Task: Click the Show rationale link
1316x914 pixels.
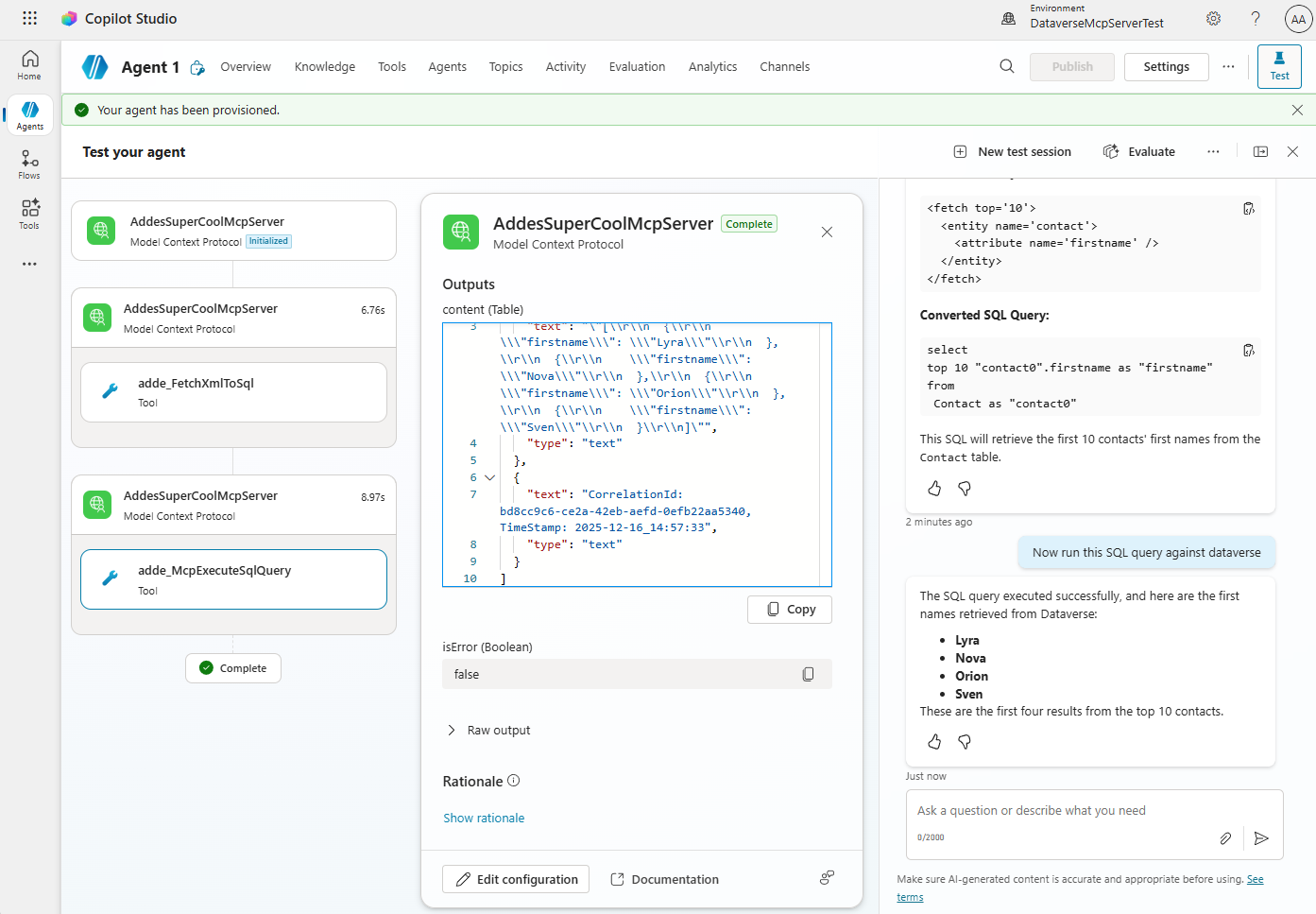Action: click(484, 819)
